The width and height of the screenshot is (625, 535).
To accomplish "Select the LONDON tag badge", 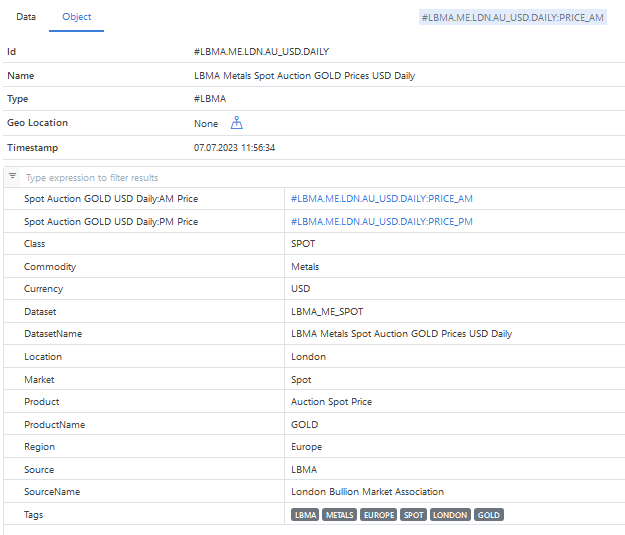I will point(450,515).
